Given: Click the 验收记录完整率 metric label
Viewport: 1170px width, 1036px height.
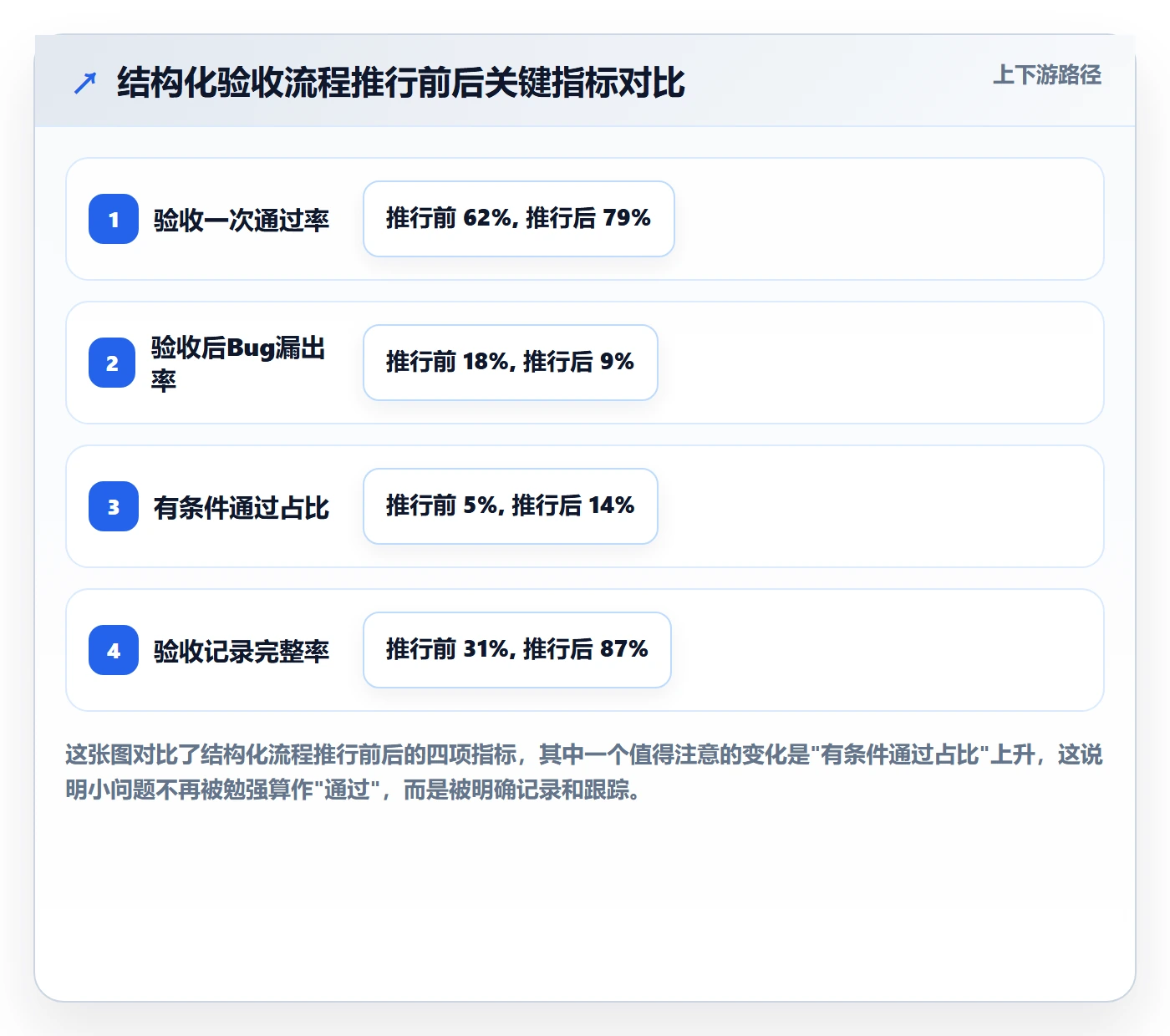Looking at the screenshot, I should coord(242,651).
